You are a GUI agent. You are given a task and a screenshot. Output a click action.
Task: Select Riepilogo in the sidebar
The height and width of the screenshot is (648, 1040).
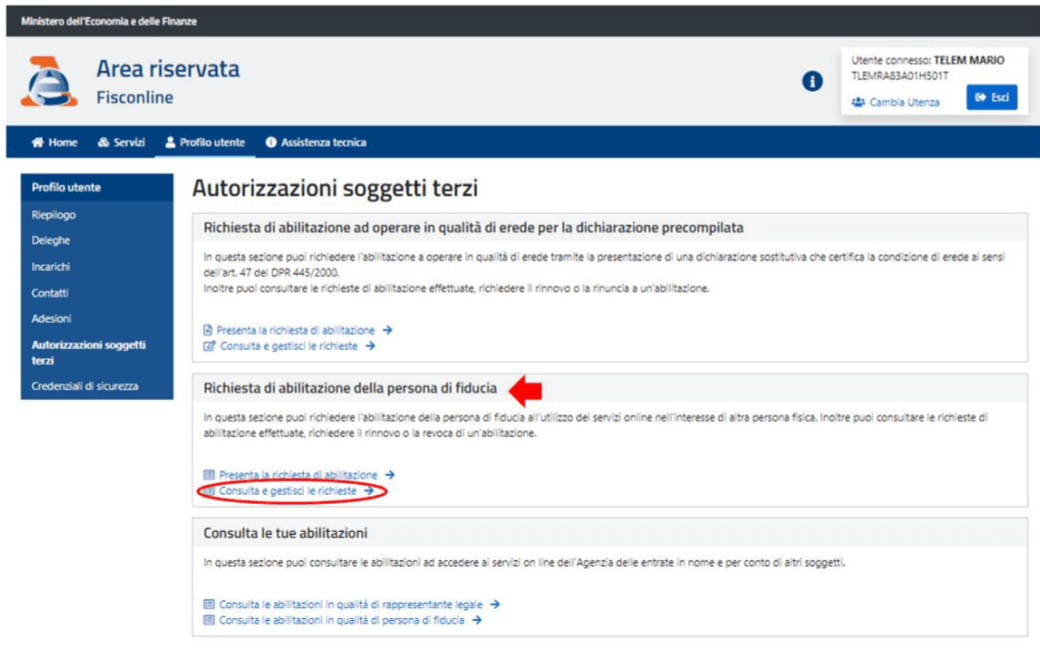53,214
